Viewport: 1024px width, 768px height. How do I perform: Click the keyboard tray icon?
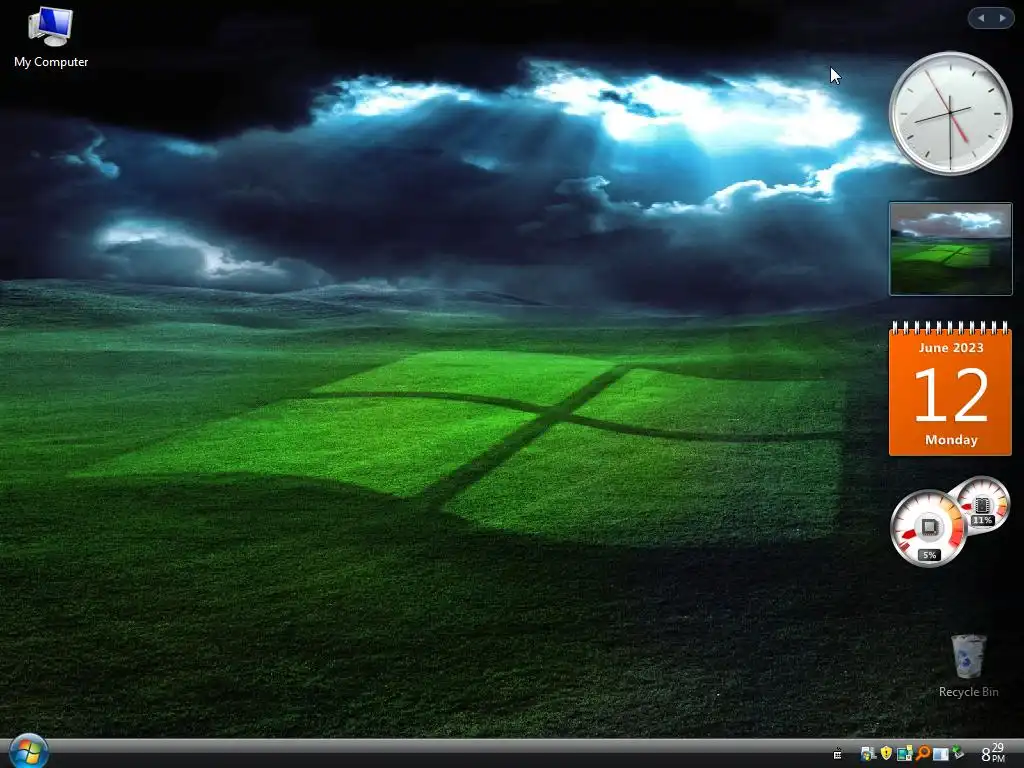click(837, 754)
